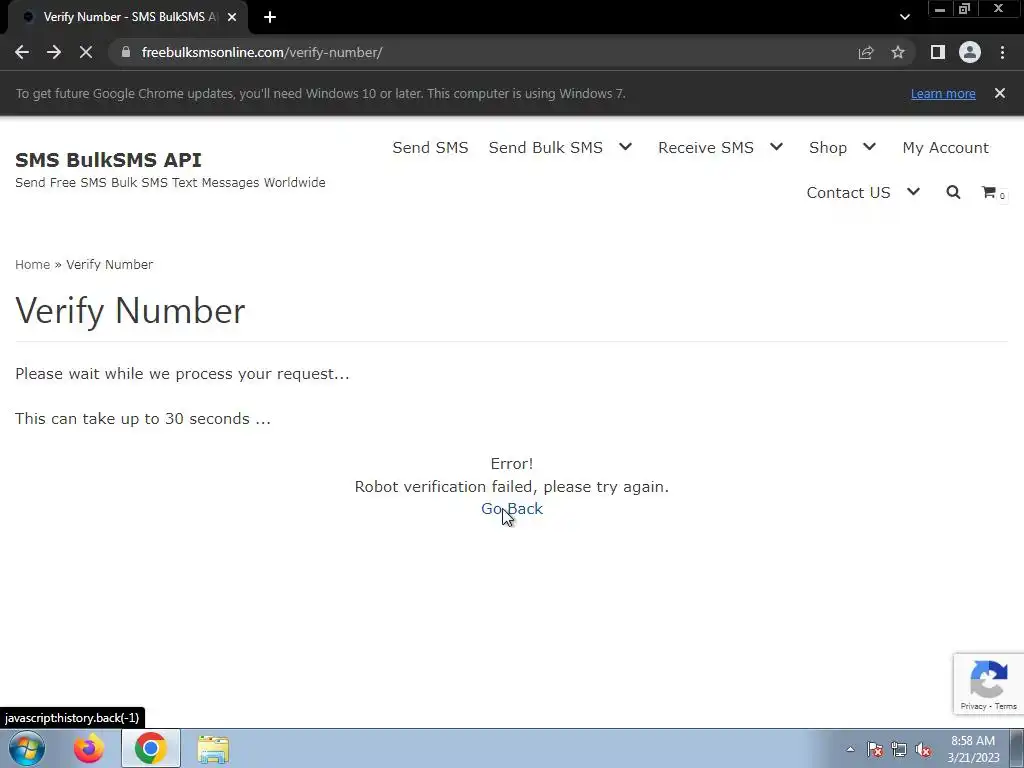
Task: Click the browser forward arrow
Action: pos(54,52)
